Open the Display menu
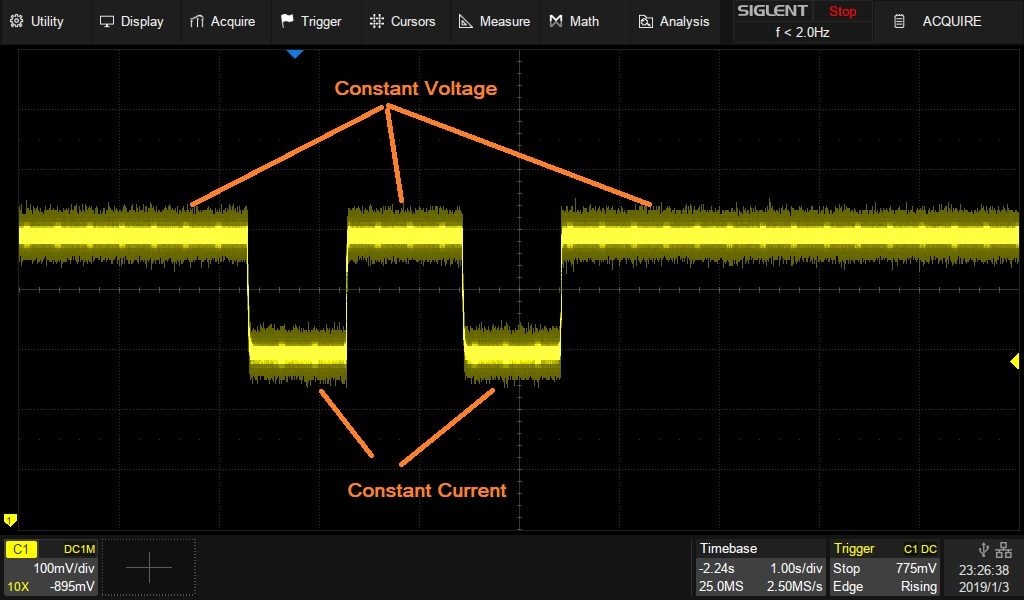 tap(131, 21)
